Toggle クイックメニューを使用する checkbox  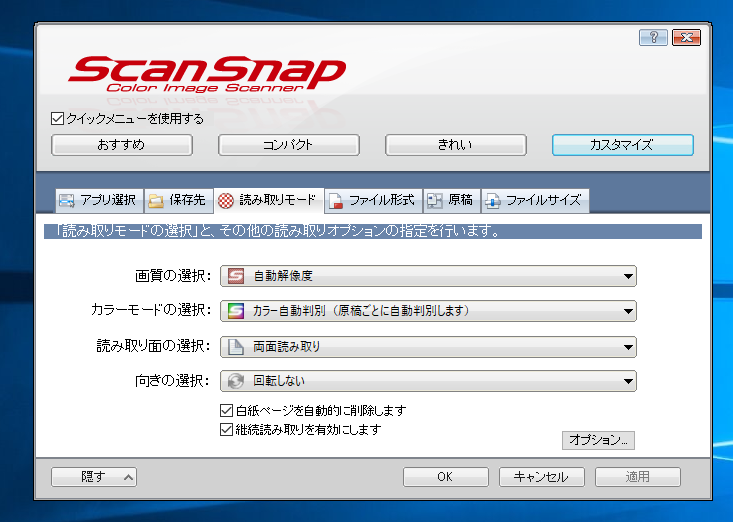(x=57, y=118)
